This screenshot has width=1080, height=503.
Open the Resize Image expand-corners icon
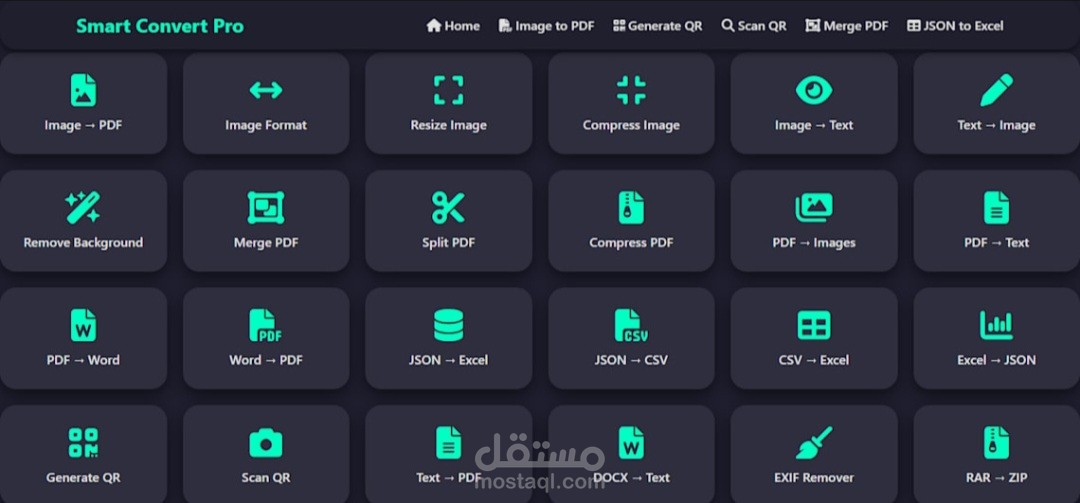[448, 90]
